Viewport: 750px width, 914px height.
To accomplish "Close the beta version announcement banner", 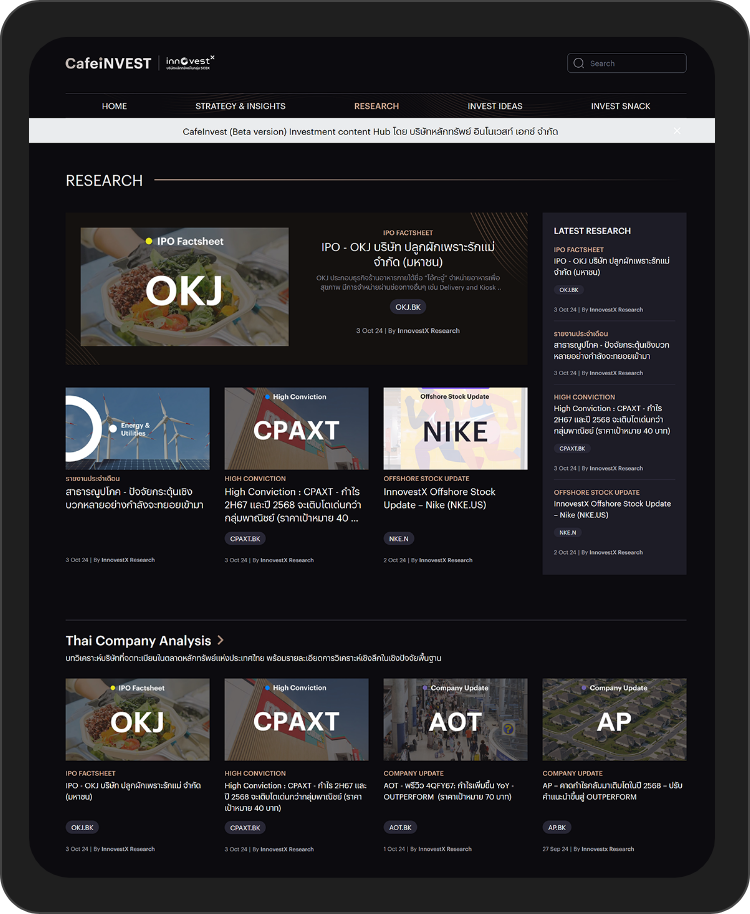I will click(677, 131).
